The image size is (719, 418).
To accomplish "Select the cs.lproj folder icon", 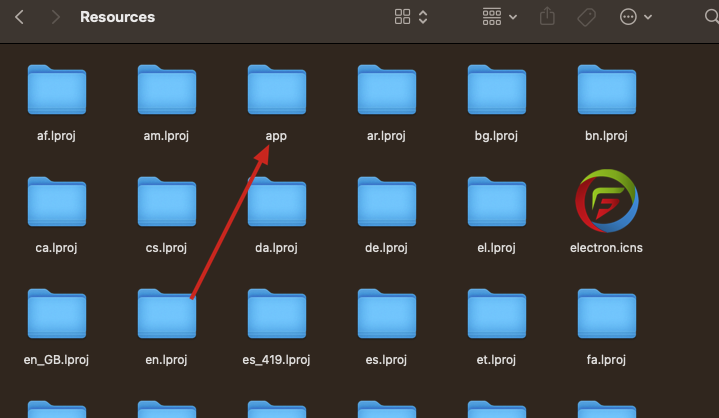I will pos(166,202).
